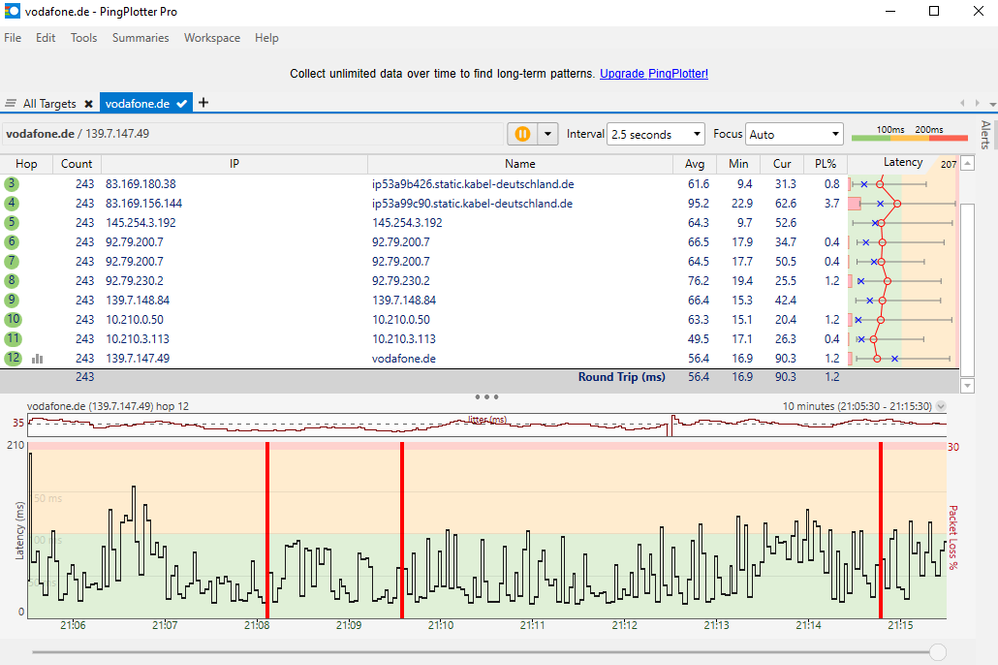The width and height of the screenshot is (998, 665).
Task: Open the Summaries menu
Action: coord(141,38)
